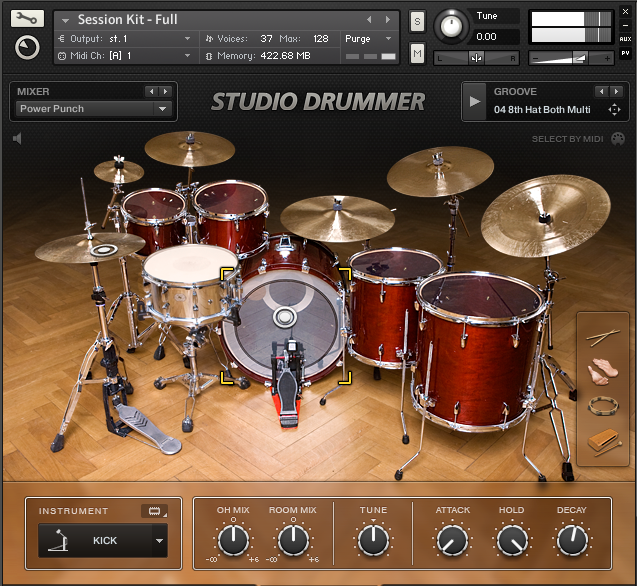Toggle the PV button
The width and height of the screenshot is (637, 586).
[625, 53]
